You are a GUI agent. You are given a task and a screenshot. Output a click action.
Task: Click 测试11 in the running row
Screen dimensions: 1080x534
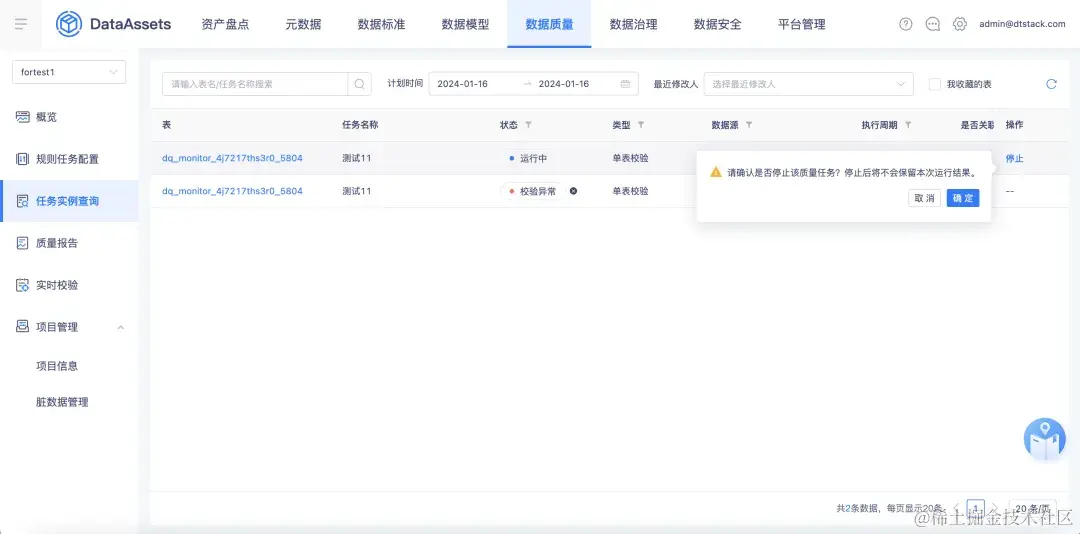[x=357, y=158]
